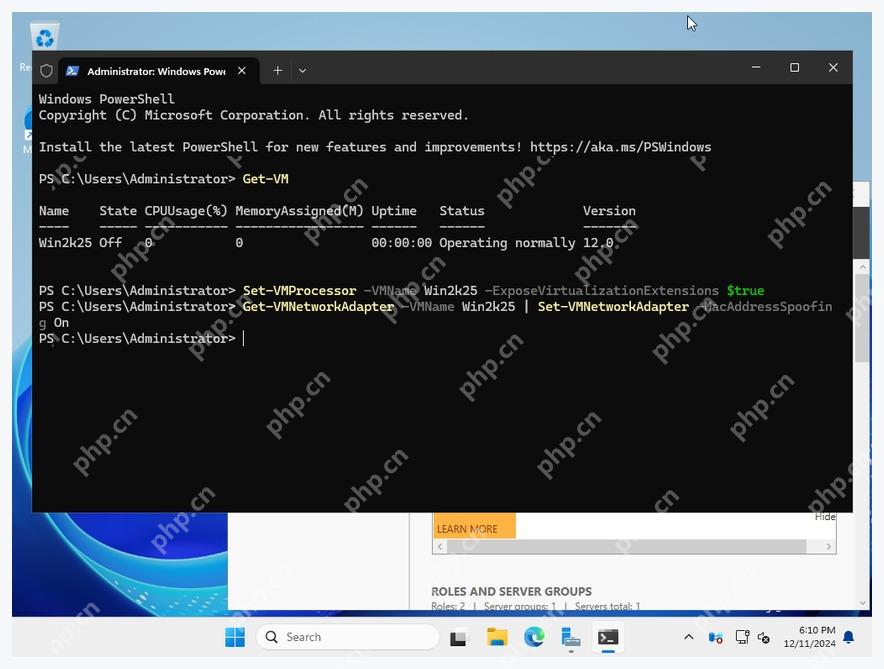Click the Operating normally status text
Viewport: 884px width, 669px height.
point(507,243)
